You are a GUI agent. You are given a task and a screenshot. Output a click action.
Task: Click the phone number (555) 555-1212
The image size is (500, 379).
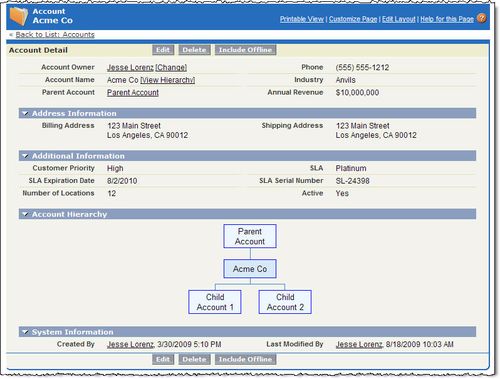click(362, 67)
